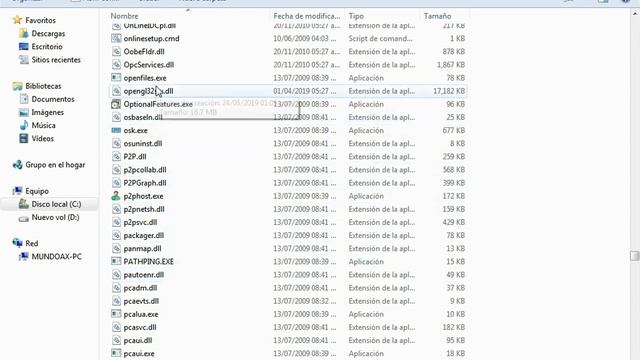This screenshot has width=640, height=360.
Task: Select Descargas in the navigation pane
Action: (48, 33)
